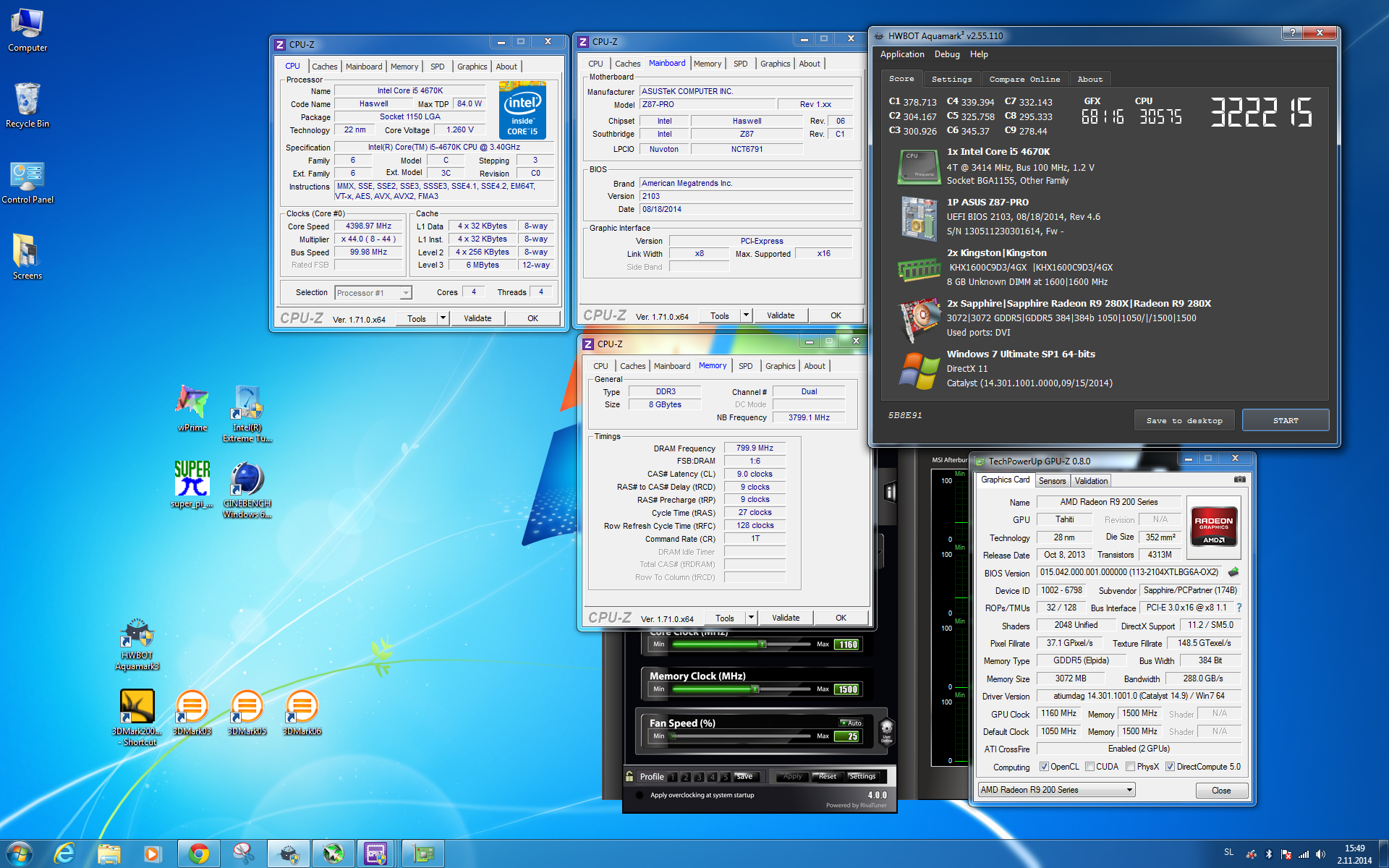Screen dimensions: 1389x868
Task: Click GPU-Z screenshot camera icon
Action: [x=1240, y=479]
